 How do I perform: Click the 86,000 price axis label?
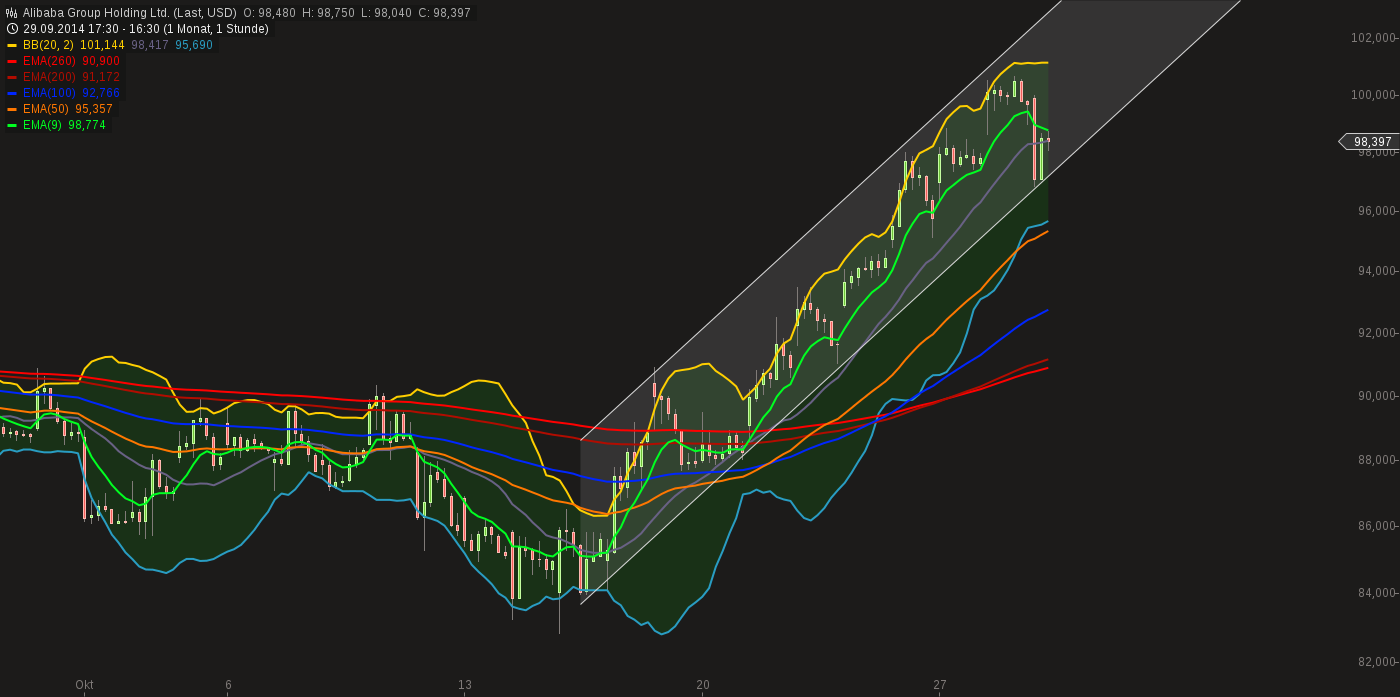pyautogui.click(x=1375, y=526)
